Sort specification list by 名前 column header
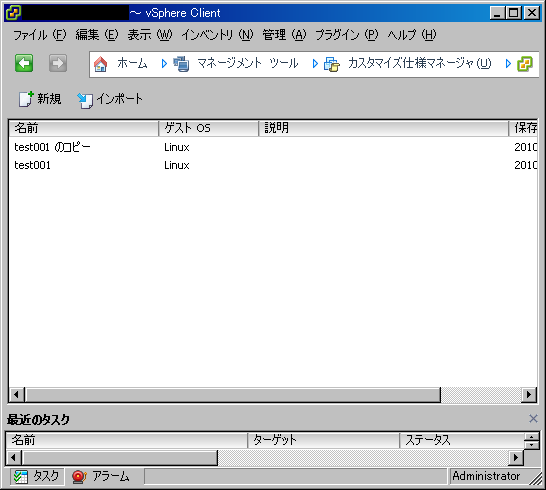Viewport: 546px width, 490px height. [x=84, y=128]
